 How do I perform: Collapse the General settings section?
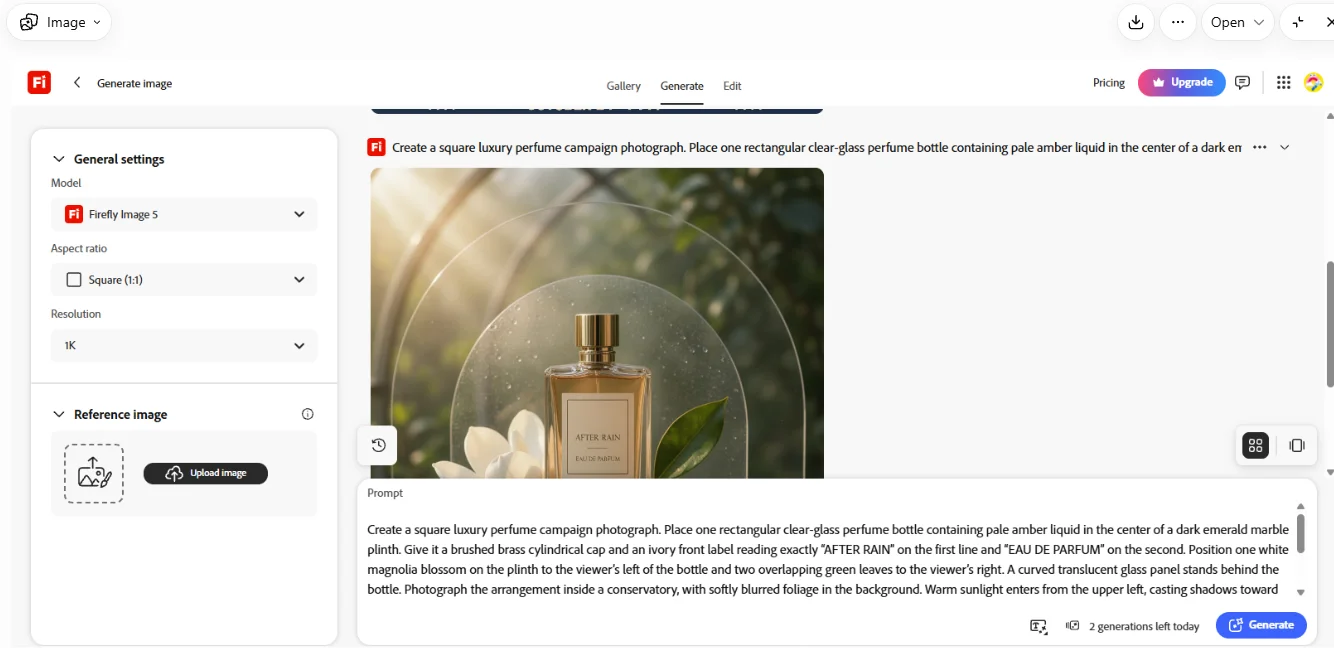(58, 159)
